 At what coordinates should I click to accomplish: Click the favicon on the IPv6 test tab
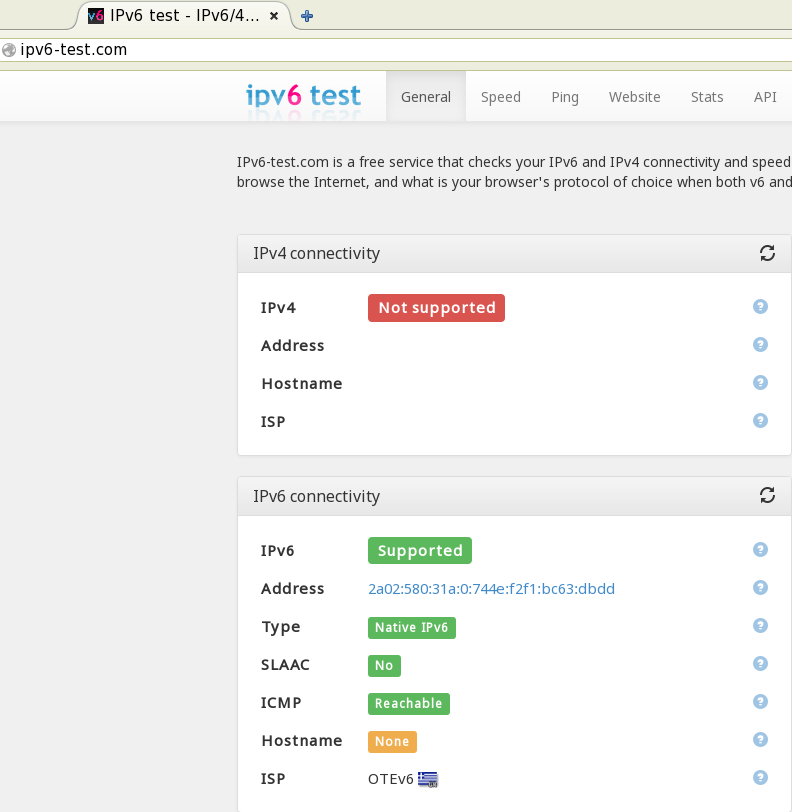(x=97, y=16)
